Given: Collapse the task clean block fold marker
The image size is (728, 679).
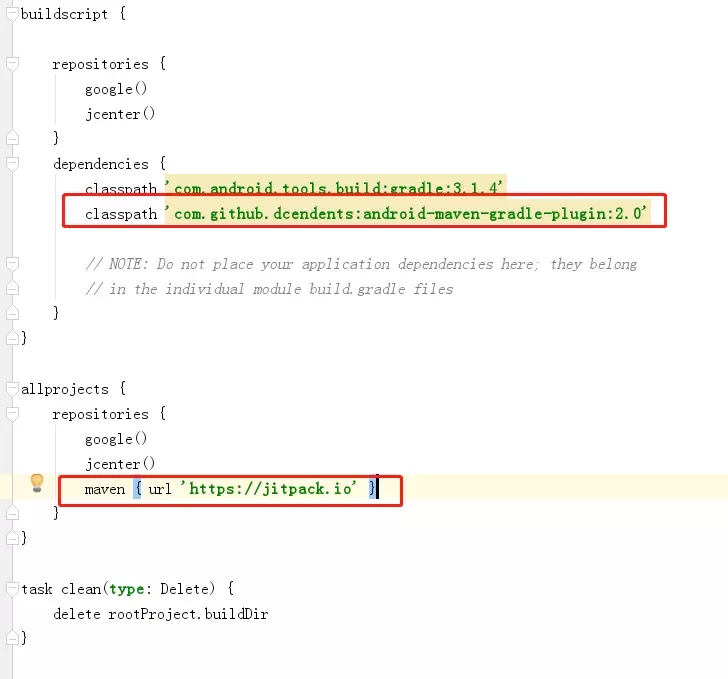Looking at the screenshot, I should pos(13,589).
